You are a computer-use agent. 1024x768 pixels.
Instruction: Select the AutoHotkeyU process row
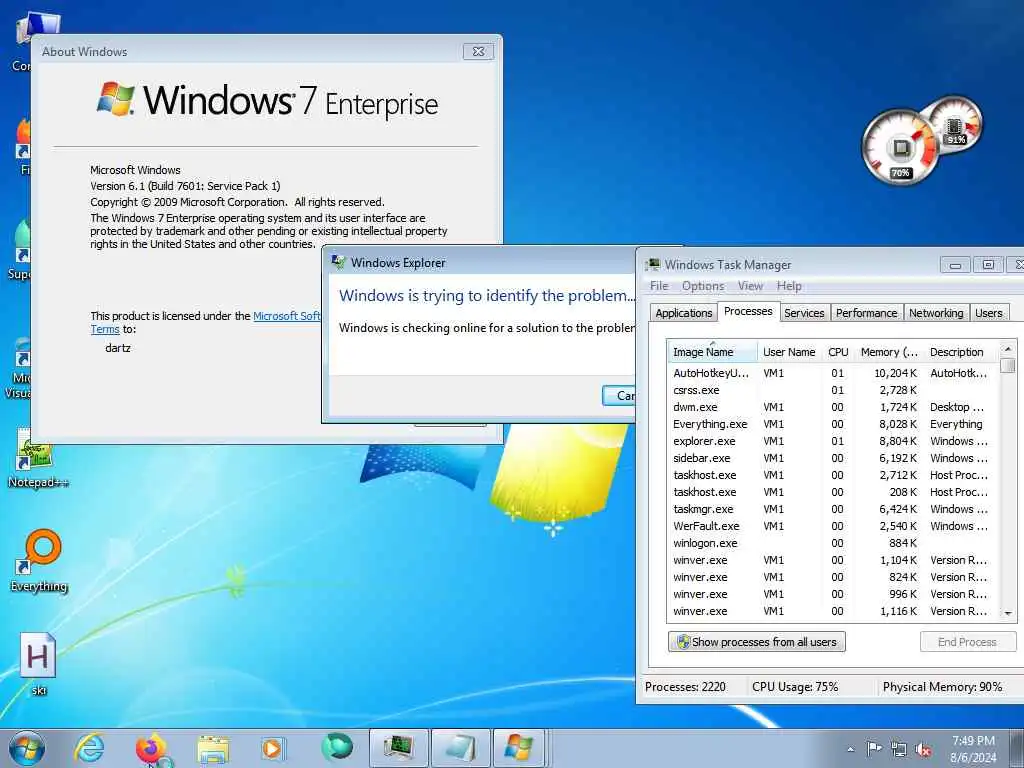pyautogui.click(x=833, y=373)
